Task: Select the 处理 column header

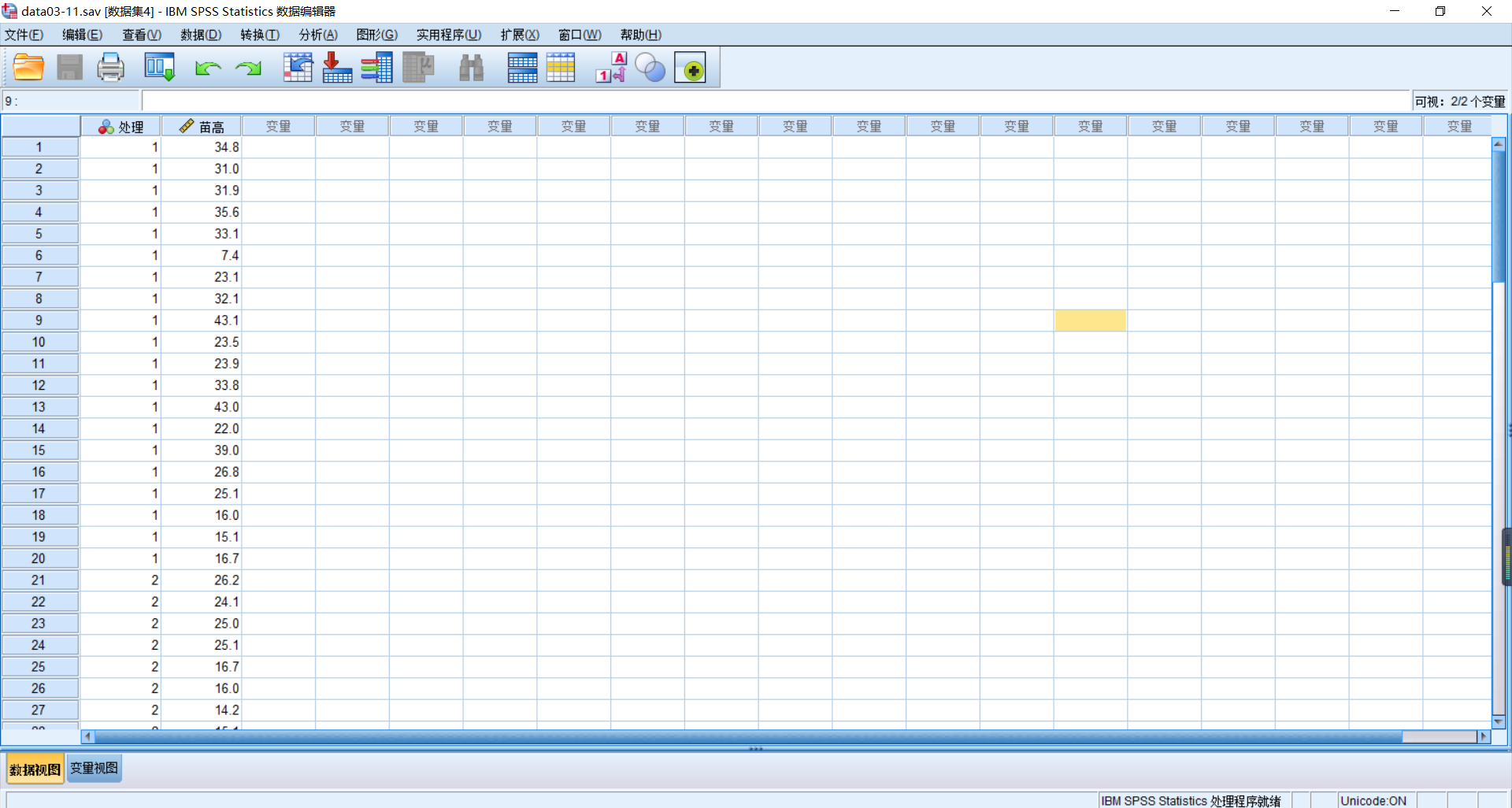Action: [x=121, y=126]
